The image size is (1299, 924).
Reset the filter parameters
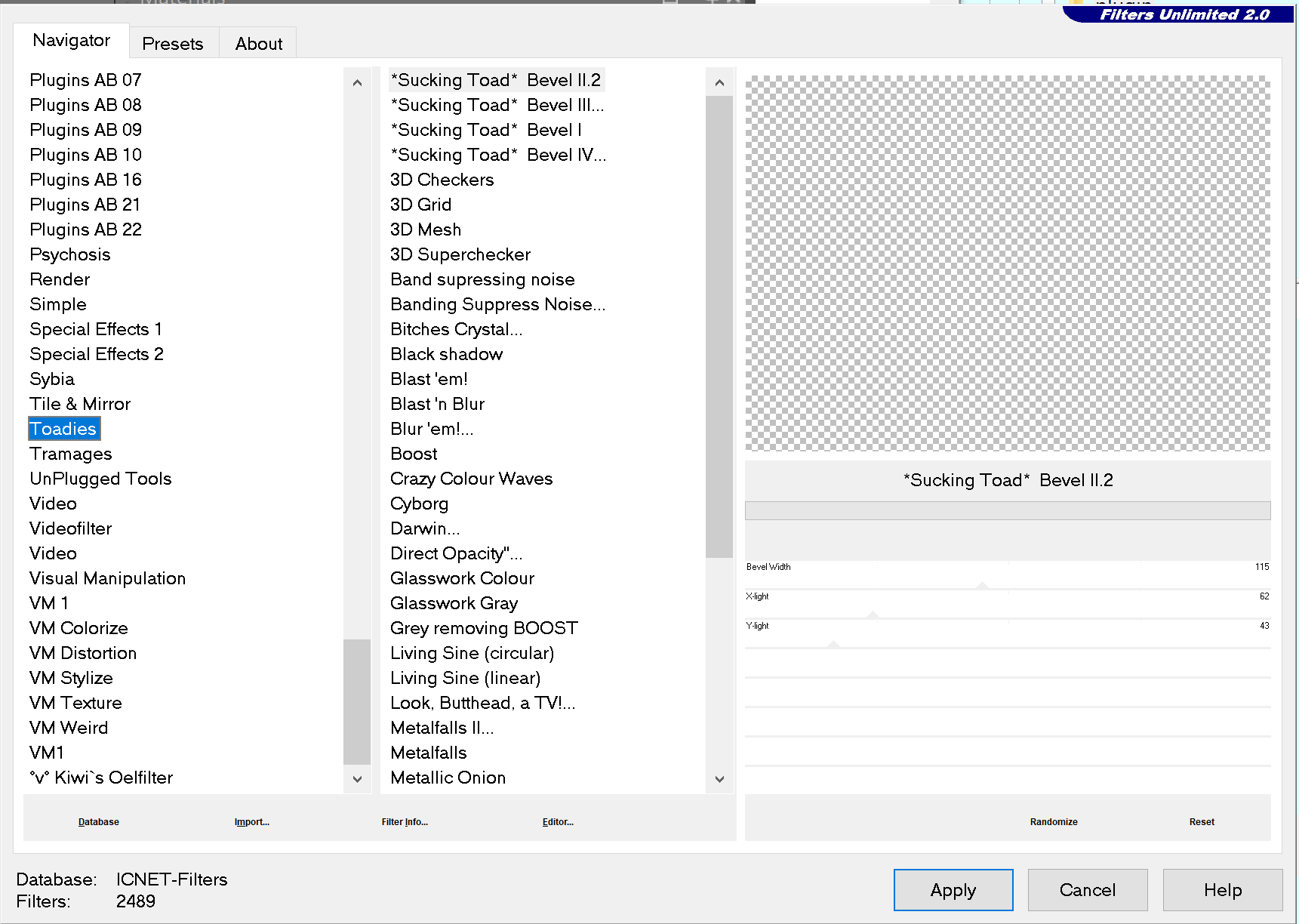tap(1201, 822)
